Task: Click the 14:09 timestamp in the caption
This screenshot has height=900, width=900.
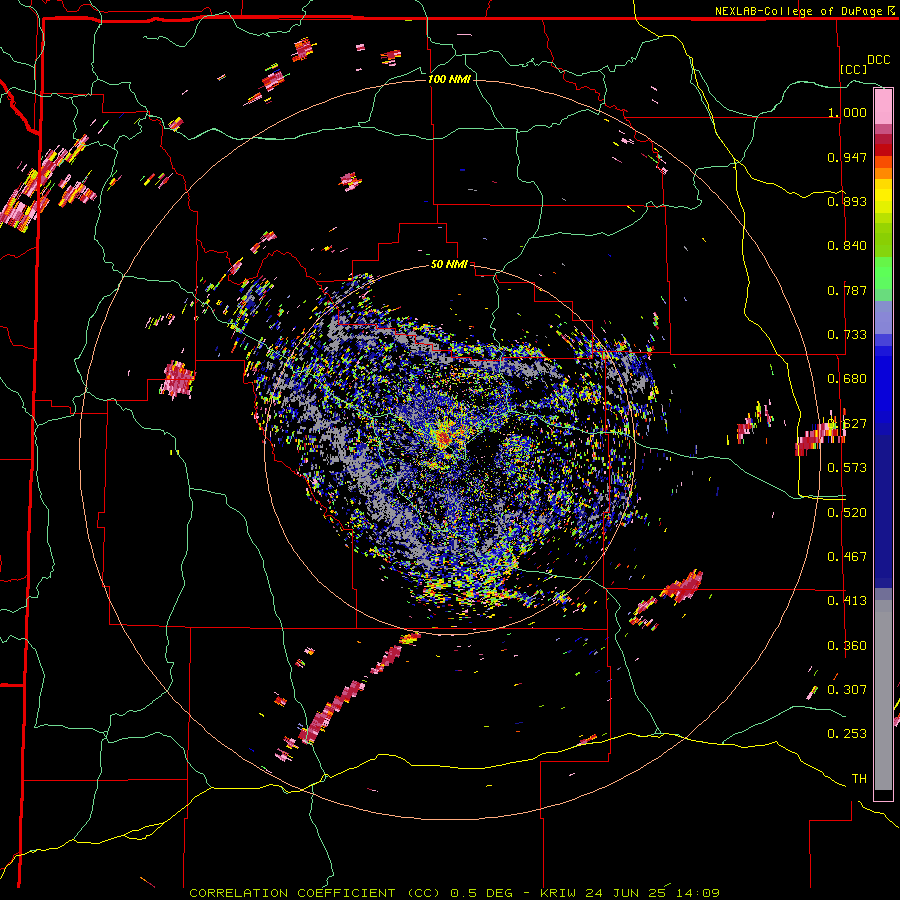Action: pyautogui.click(x=697, y=893)
